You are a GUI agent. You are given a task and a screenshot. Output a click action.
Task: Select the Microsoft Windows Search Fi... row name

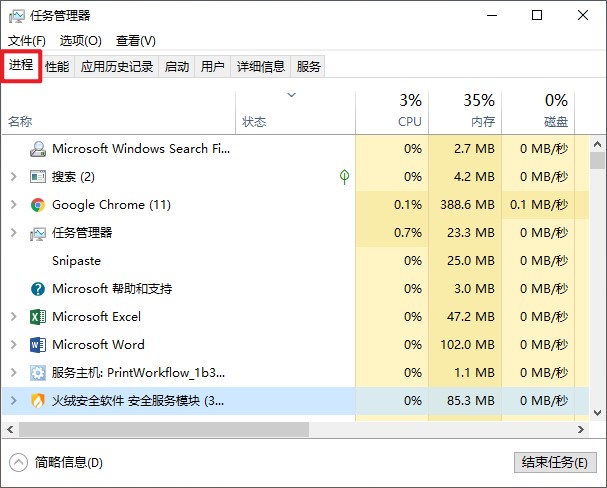141,149
